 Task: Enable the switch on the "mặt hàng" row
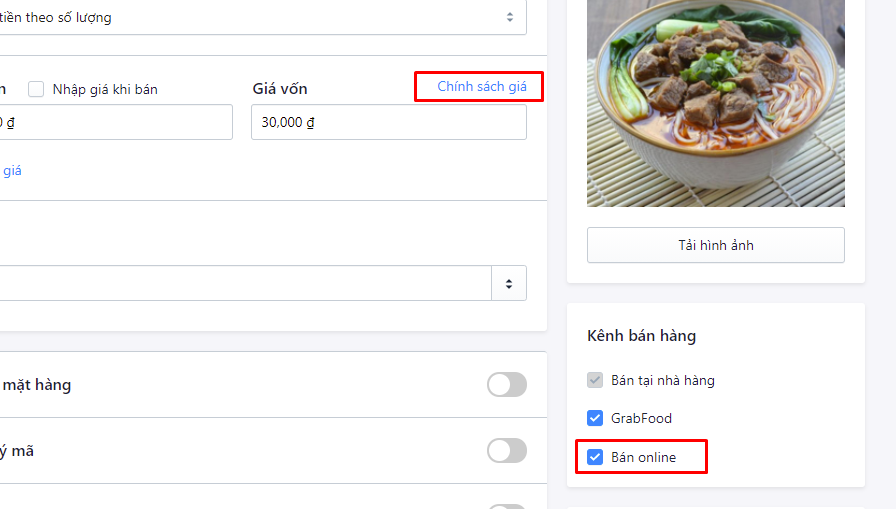[x=506, y=385]
